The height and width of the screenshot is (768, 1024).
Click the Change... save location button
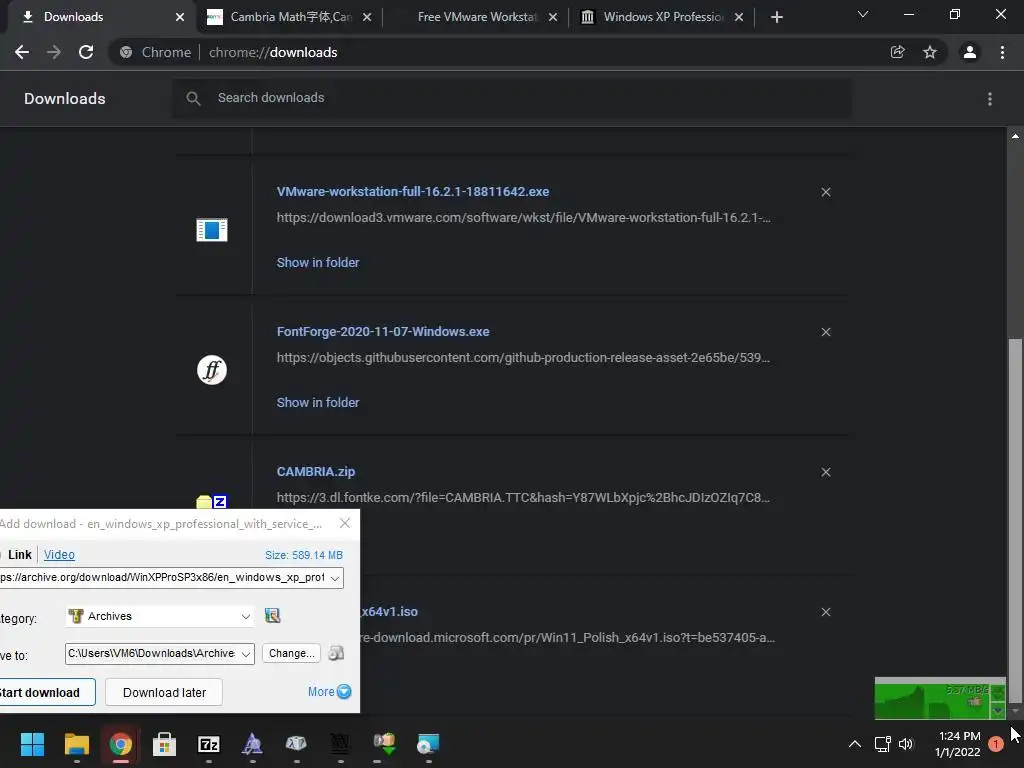pyautogui.click(x=291, y=653)
